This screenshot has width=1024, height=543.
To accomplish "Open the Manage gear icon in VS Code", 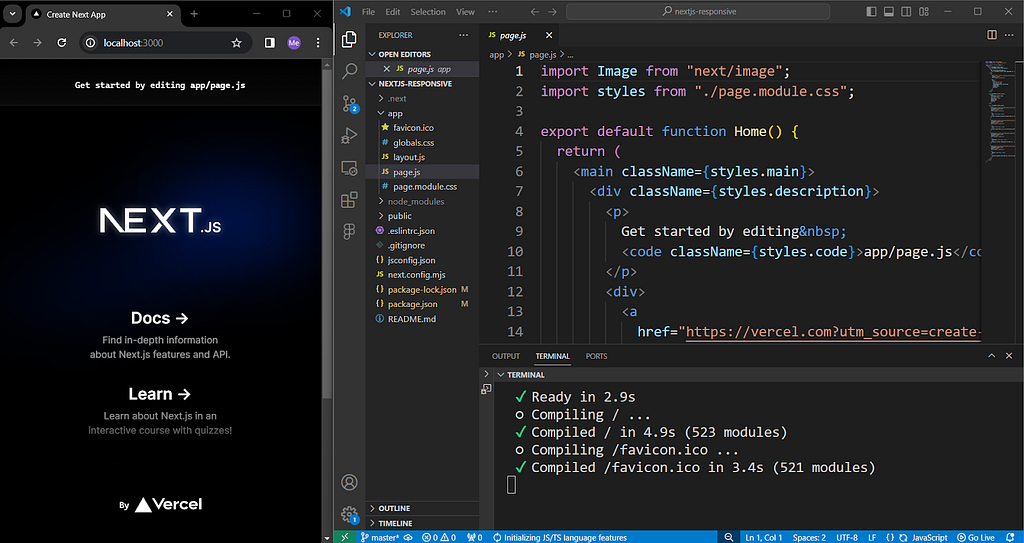I will tap(349, 514).
